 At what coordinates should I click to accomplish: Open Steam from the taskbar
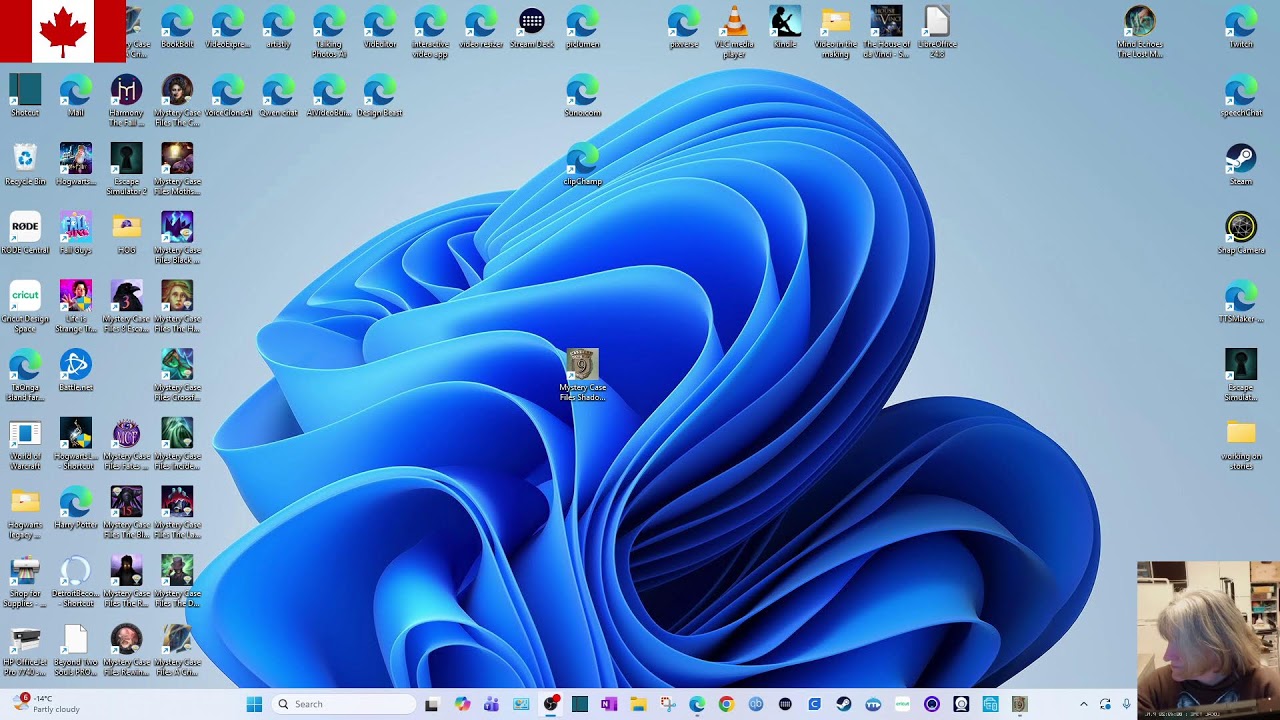[844, 704]
